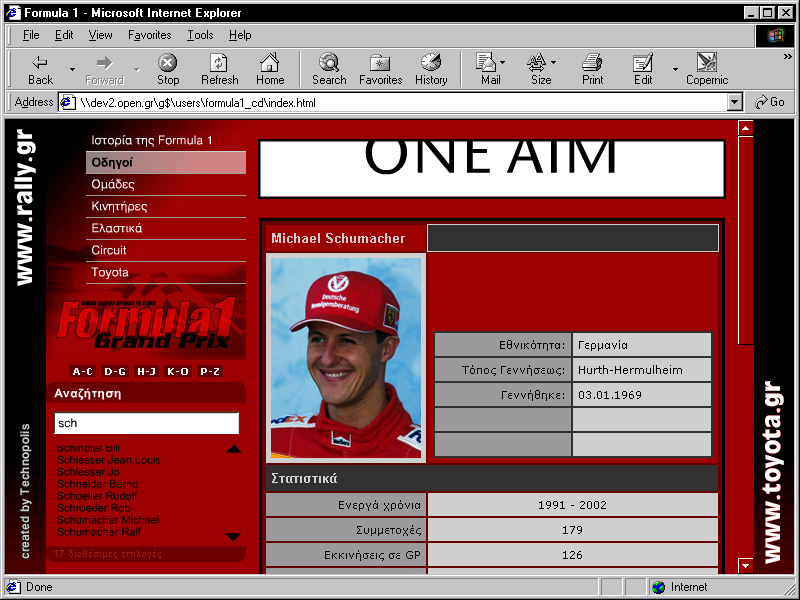
Task: Click the ONE AIM banner advertisement
Action: coord(492,169)
